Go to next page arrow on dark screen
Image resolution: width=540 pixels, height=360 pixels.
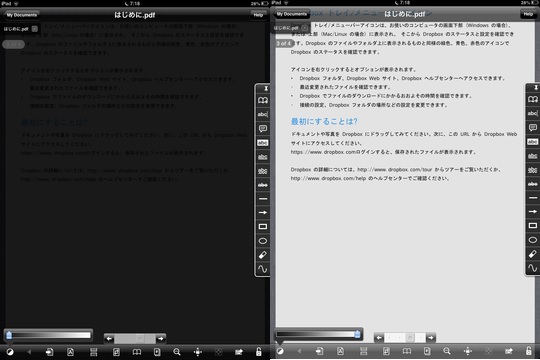point(160,339)
